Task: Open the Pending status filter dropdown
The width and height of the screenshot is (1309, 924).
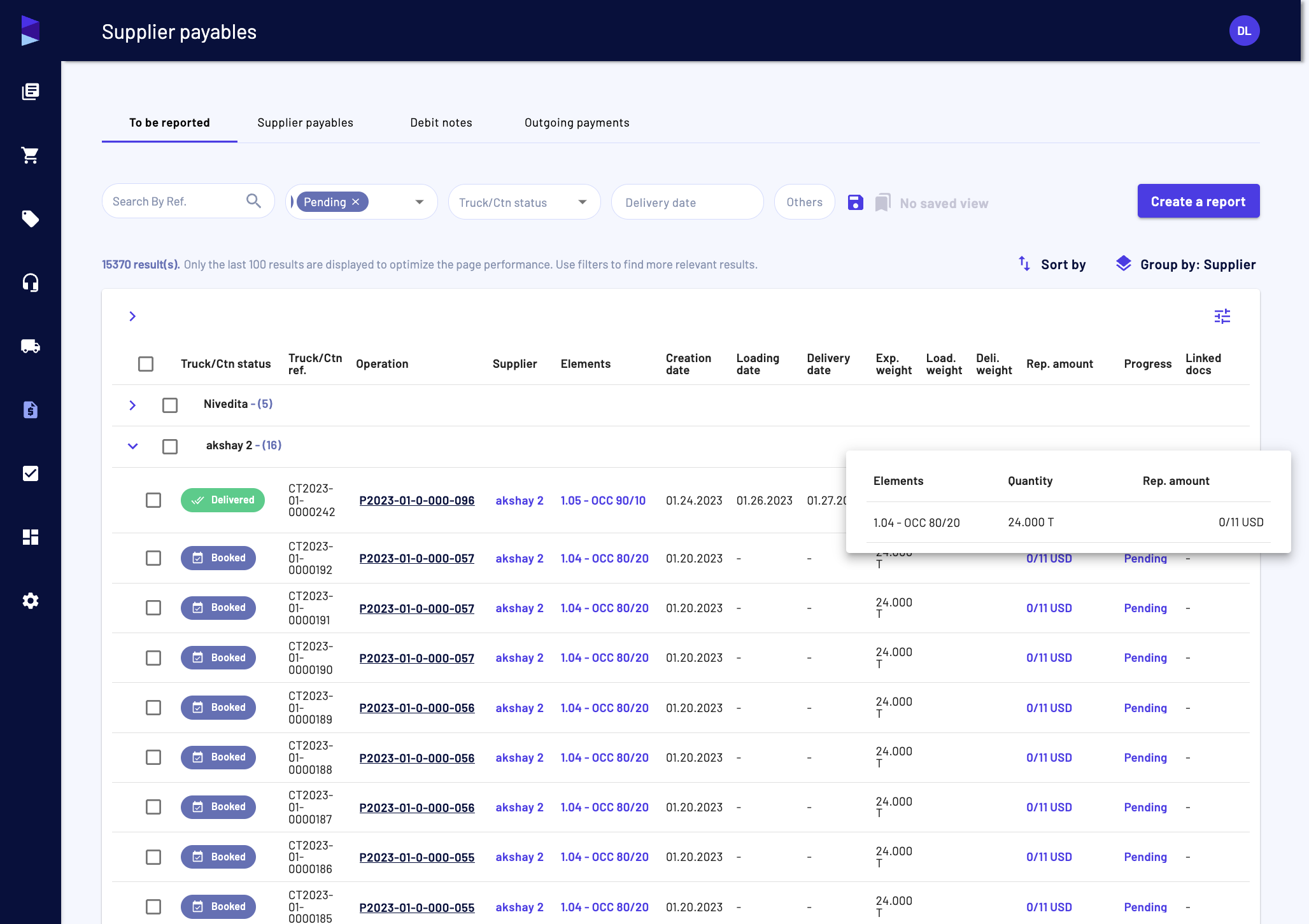Action: coord(420,202)
